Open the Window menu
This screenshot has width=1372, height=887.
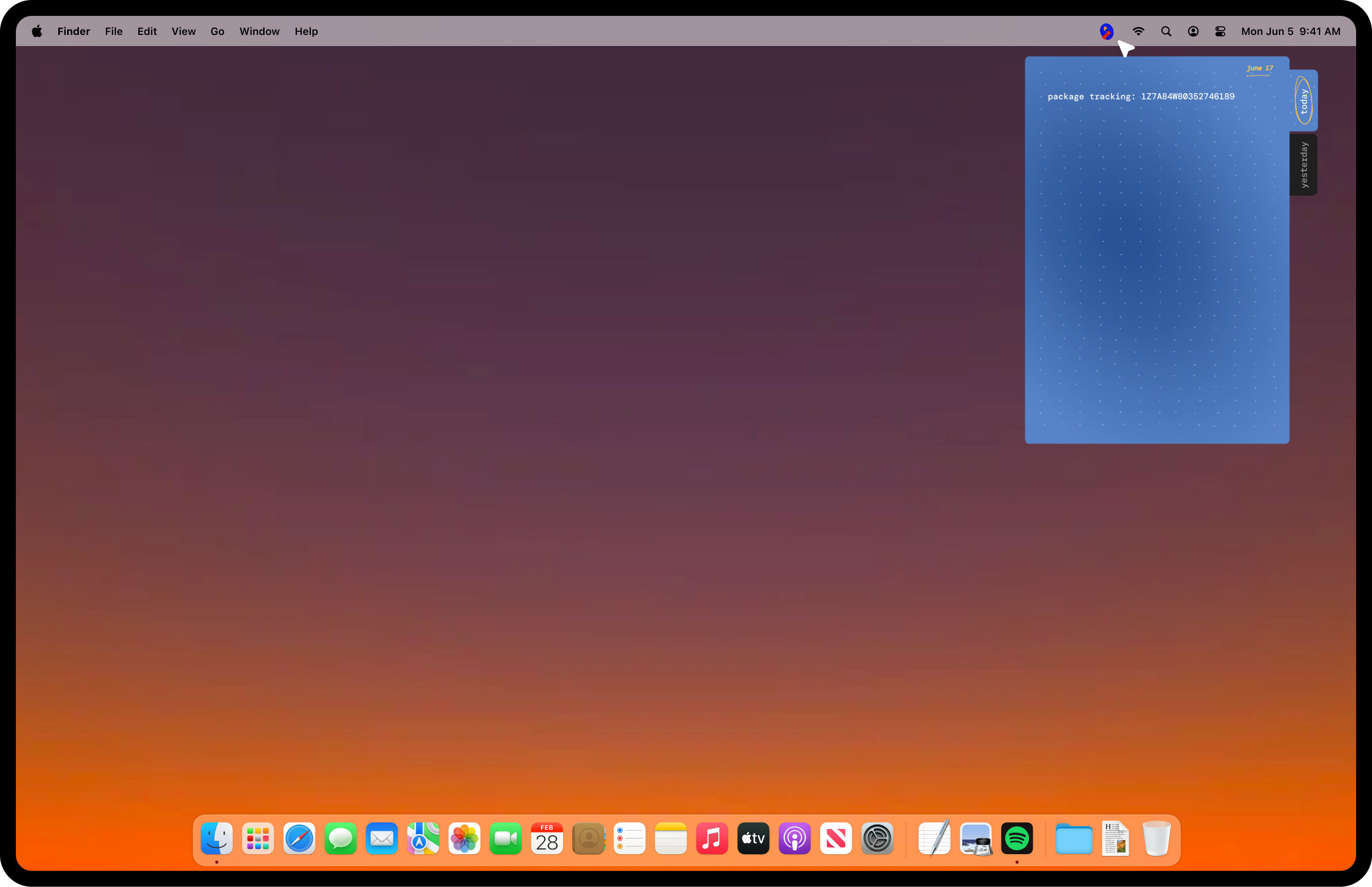click(x=259, y=31)
